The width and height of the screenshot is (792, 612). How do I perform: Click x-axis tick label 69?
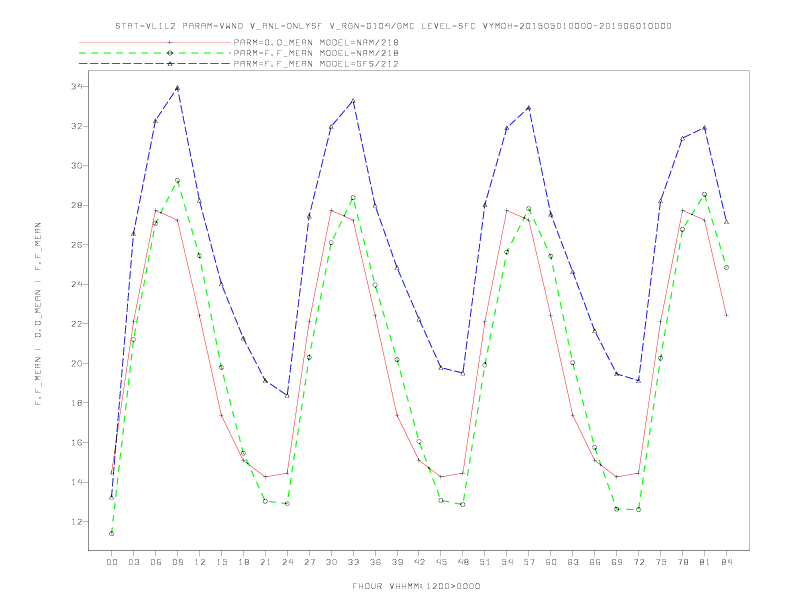pyautogui.click(x=617, y=562)
